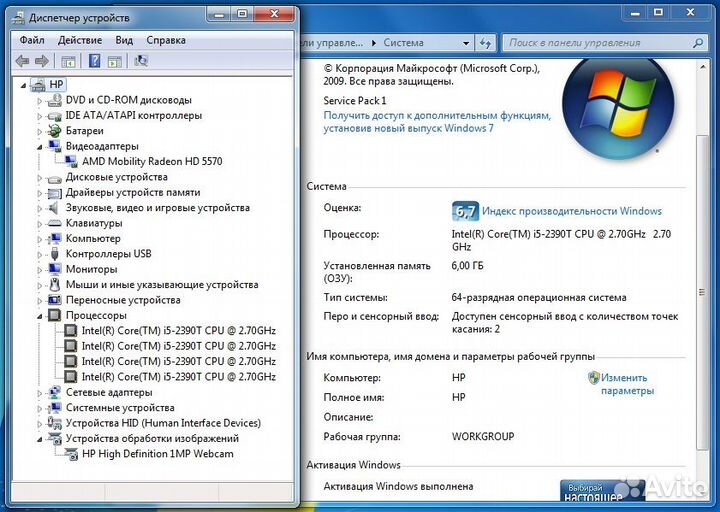The image size is (720, 512).
Task: Select Переносные устройства in device tree
Action: point(123,300)
